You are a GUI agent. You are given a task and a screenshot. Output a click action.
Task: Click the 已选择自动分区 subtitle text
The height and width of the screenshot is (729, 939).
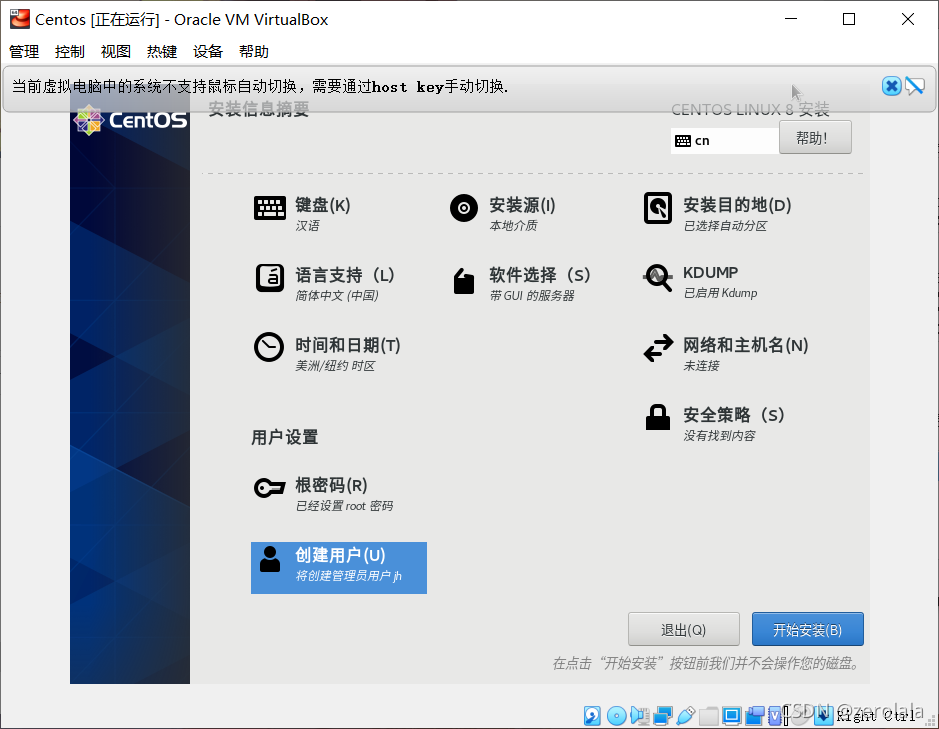click(x=725, y=226)
